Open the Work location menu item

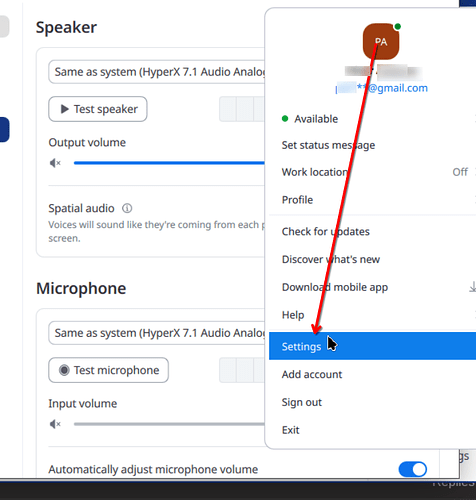pyautogui.click(x=372, y=172)
